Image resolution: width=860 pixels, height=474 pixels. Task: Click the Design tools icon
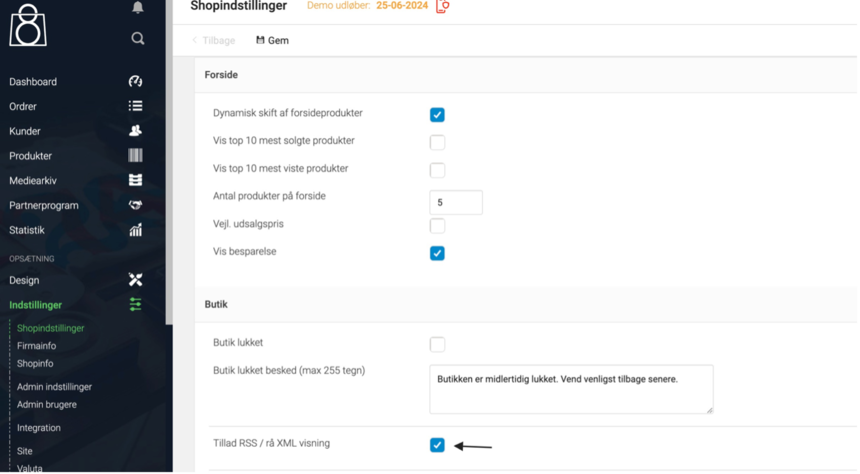135,280
